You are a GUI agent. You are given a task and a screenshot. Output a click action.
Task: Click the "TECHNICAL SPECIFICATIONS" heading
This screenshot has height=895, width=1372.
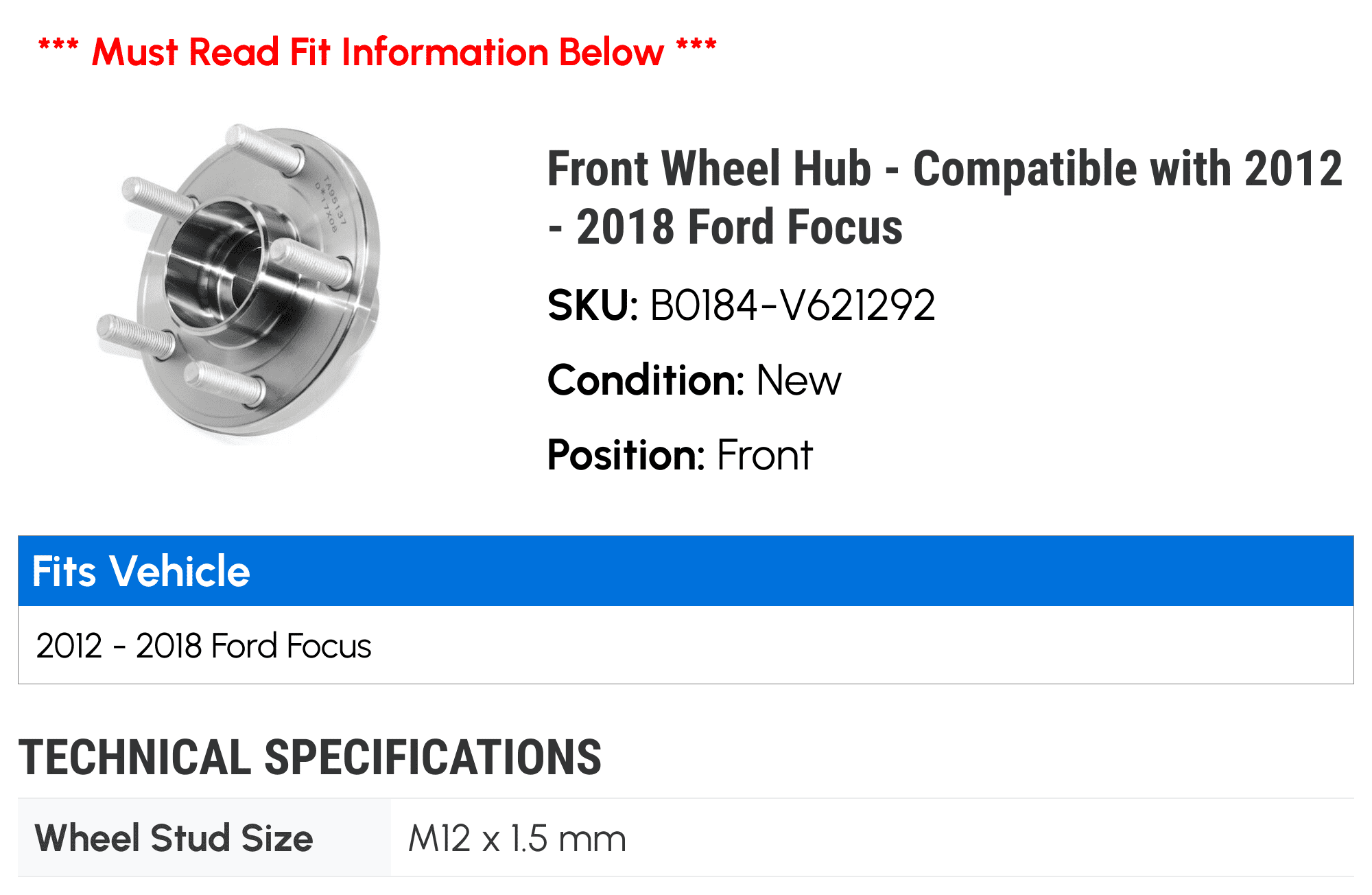[310, 758]
